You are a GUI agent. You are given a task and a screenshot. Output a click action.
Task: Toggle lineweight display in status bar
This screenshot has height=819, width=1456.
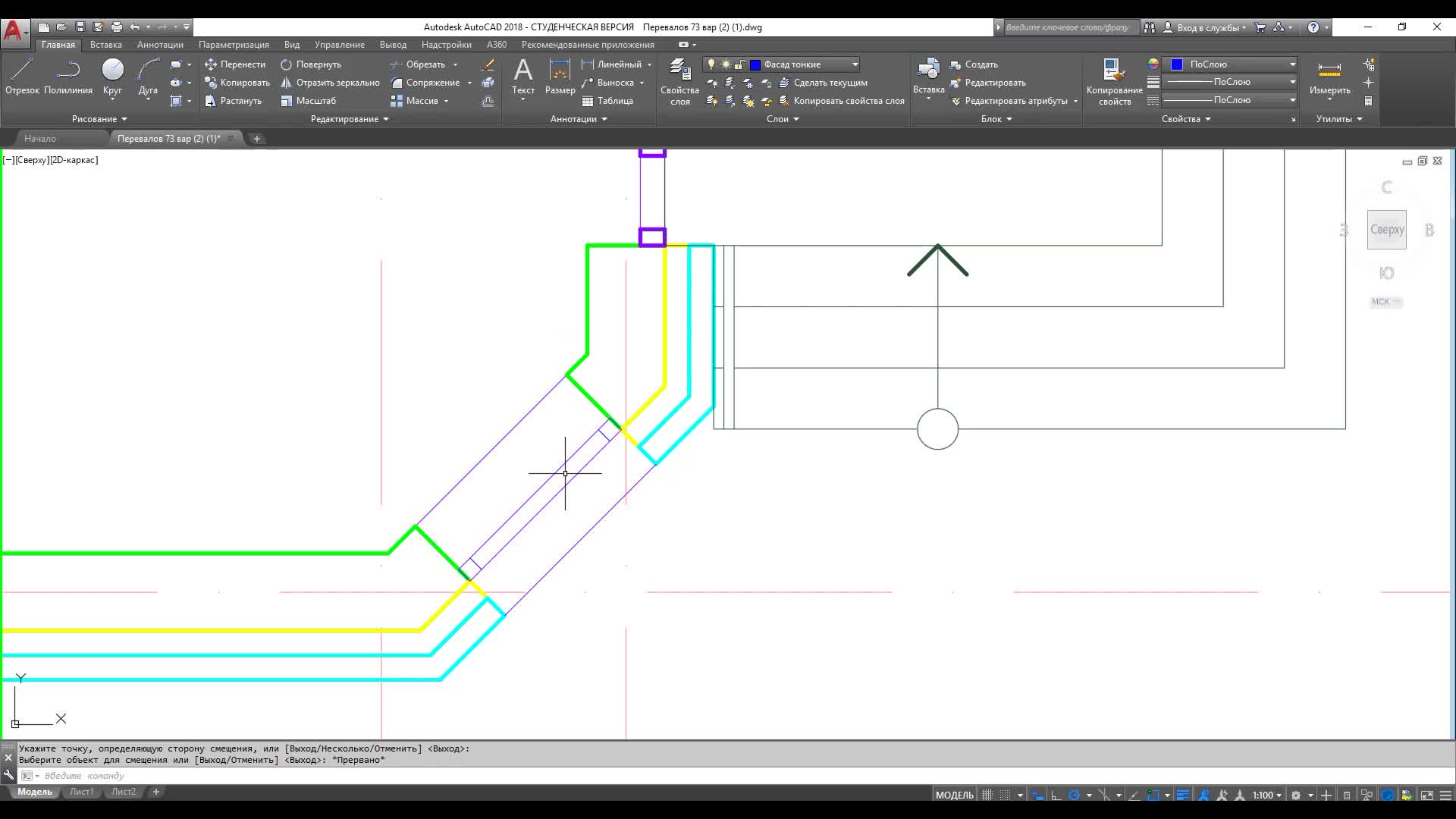[1183, 795]
